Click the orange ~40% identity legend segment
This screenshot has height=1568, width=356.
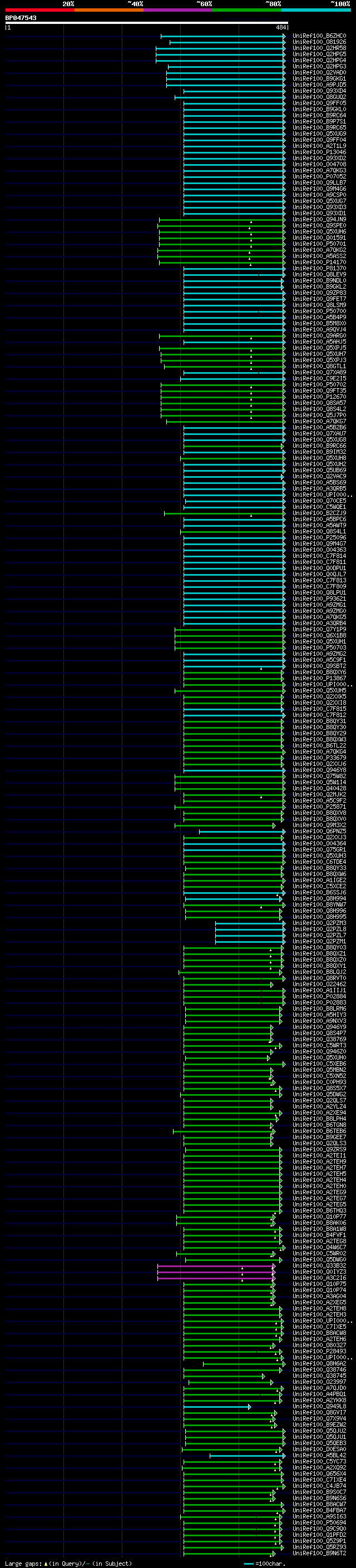109,10
